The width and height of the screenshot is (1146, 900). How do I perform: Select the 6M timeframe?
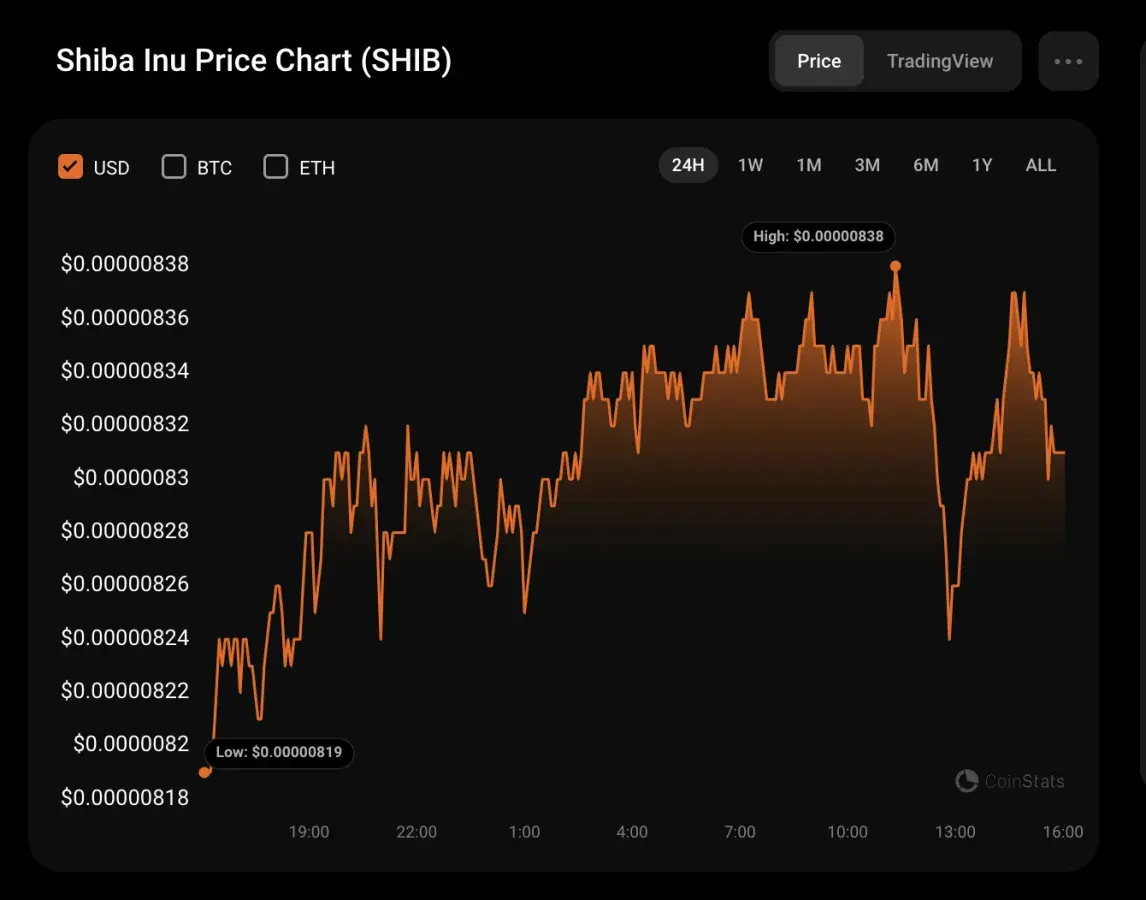tap(925, 164)
